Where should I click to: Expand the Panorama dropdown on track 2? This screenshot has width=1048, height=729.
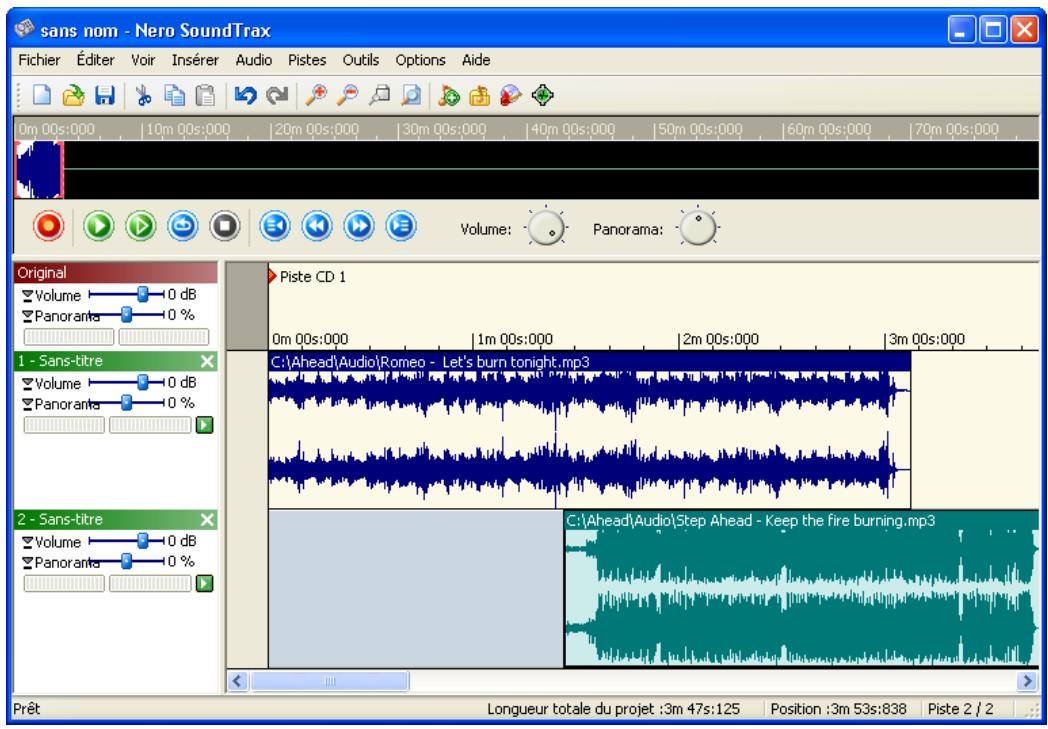pyautogui.click(x=27, y=562)
